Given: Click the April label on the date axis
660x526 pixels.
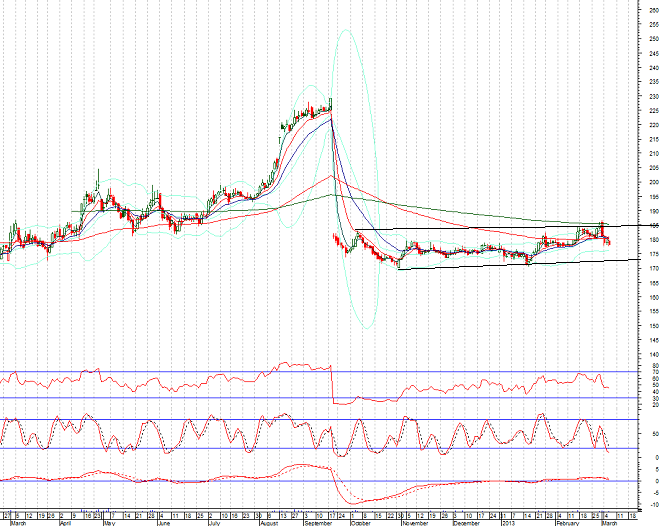Looking at the screenshot, I should click(66, 522).
